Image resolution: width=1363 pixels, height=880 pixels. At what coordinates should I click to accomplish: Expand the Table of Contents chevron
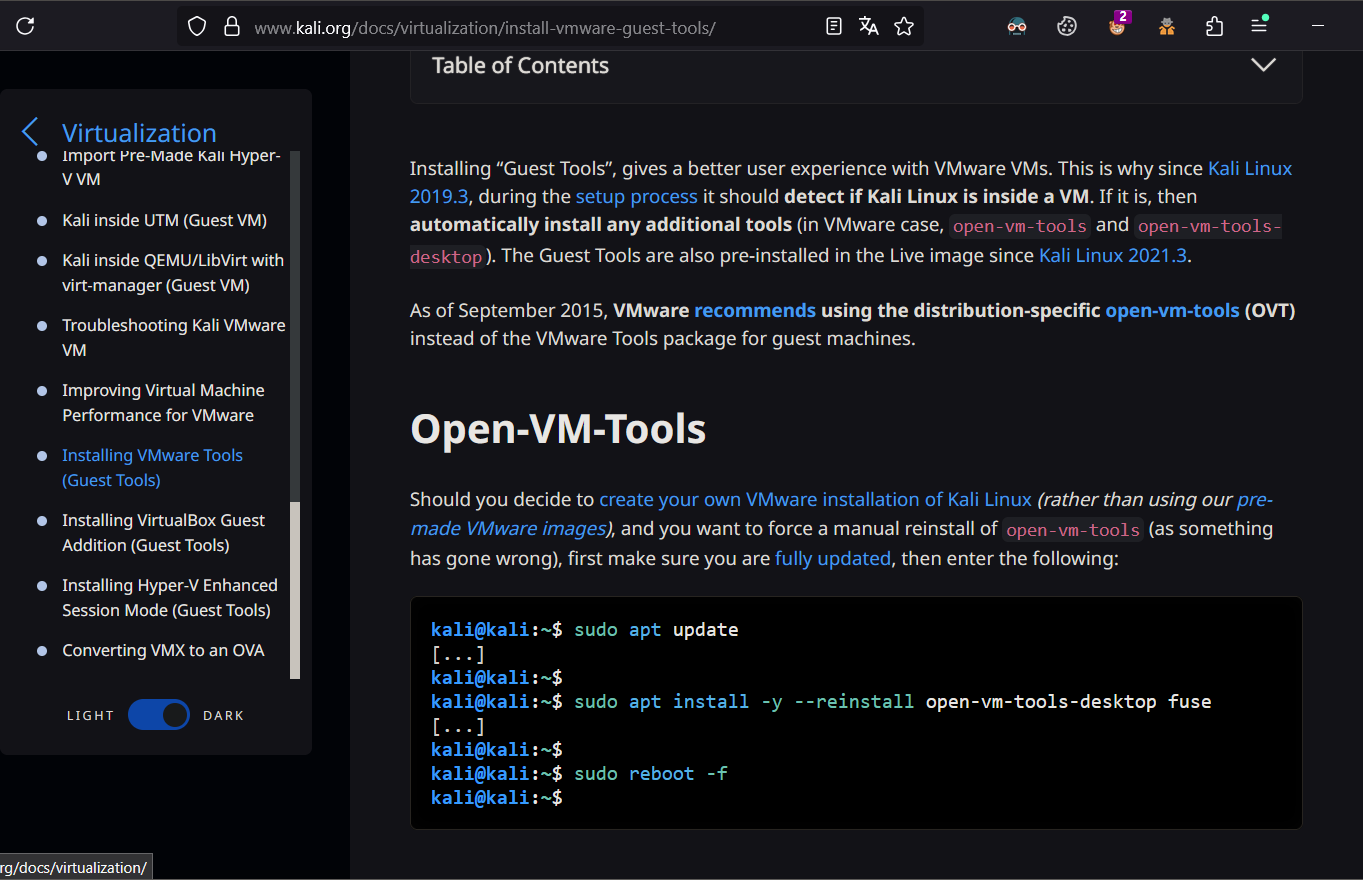point(1263,65)
